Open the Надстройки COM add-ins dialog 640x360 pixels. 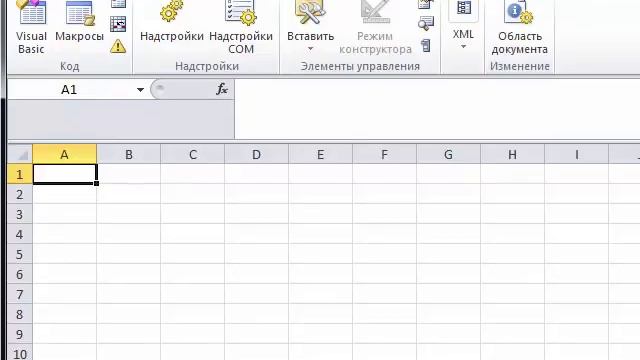[x=241, y=28]
